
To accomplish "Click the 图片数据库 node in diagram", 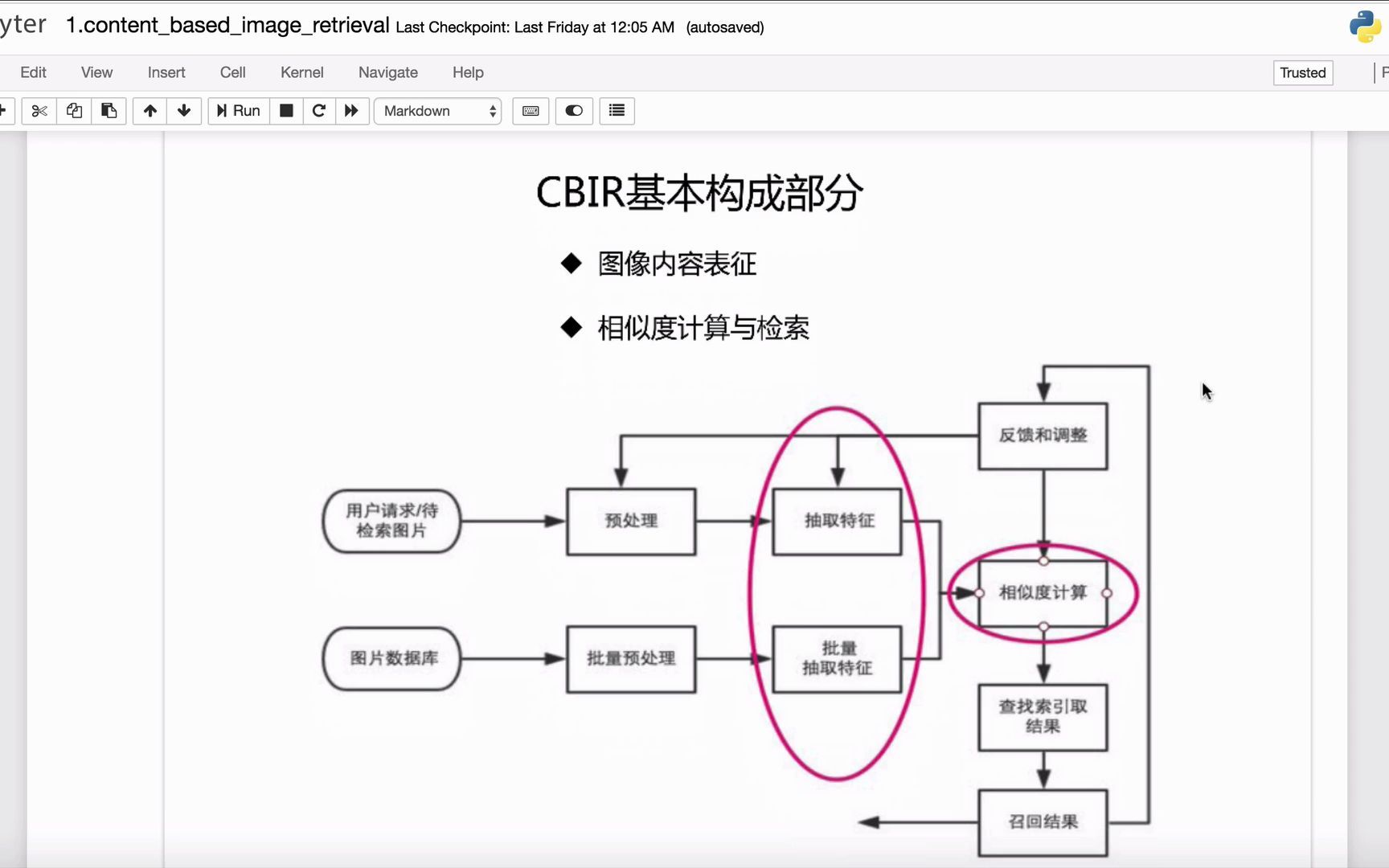I will (x=391, y=658).
